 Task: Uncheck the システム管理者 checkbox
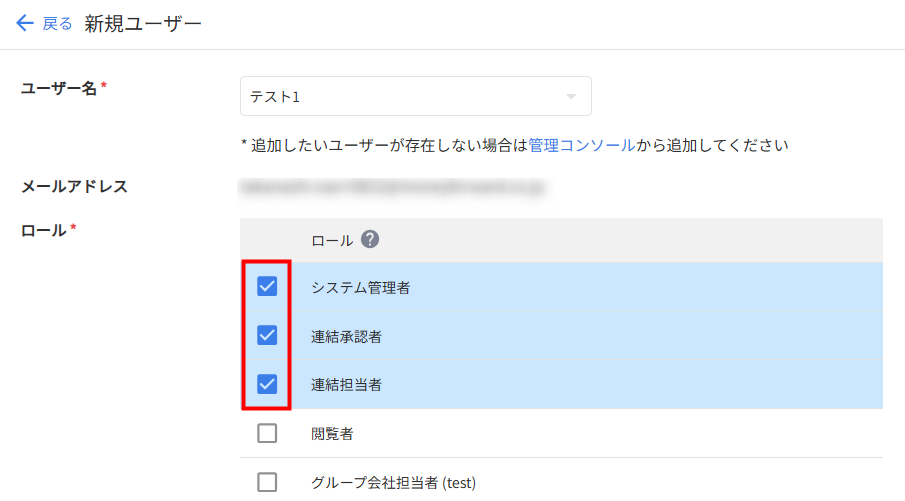pos(267,287)
